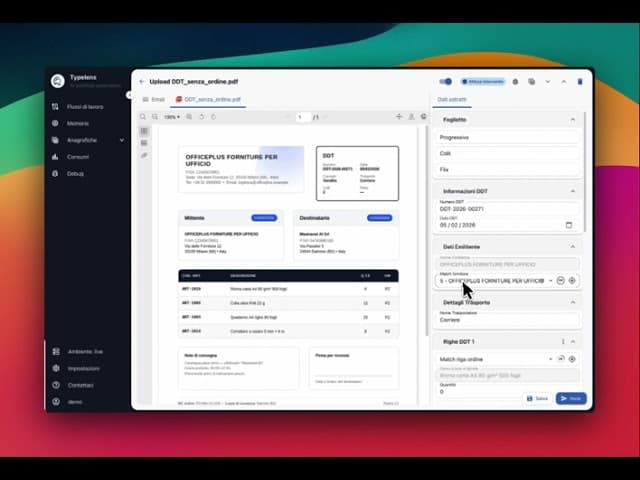Open the search tool in the PDF toolbar
This screenshot has width=640, height=480.
pyautogui.click(x=143, y=117)
